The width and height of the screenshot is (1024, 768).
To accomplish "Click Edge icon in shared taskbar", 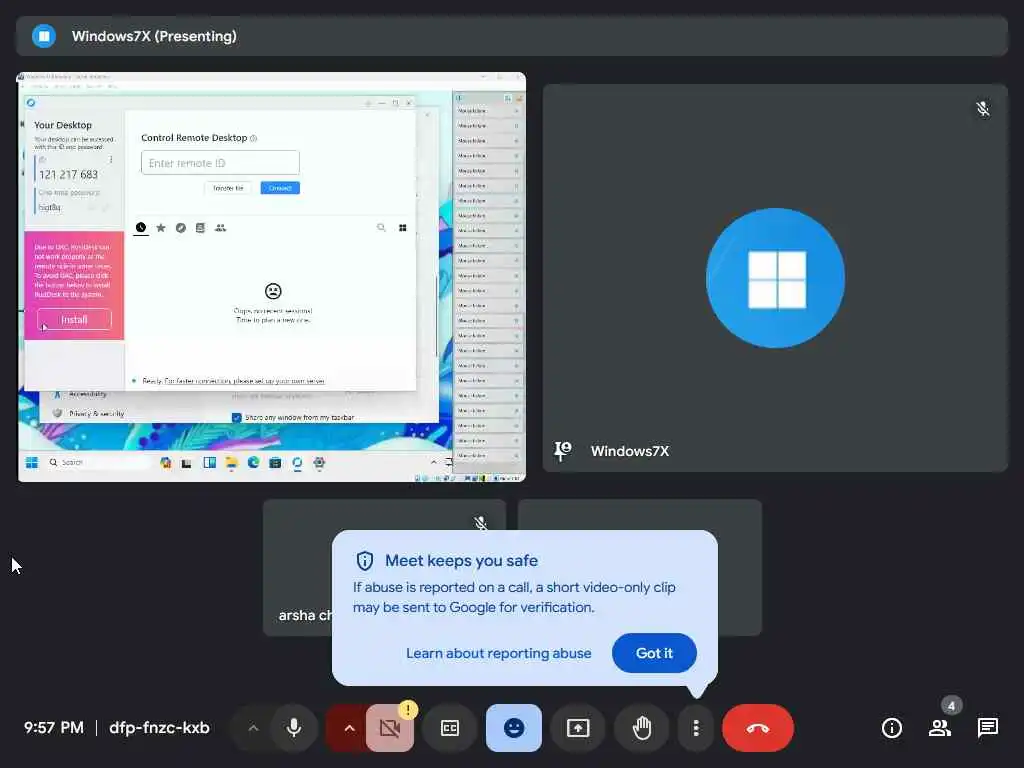I will [x=253, y=462].
